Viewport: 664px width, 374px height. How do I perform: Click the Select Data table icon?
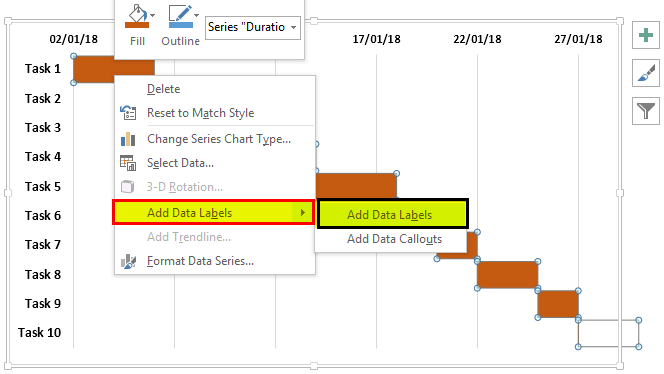coord(128,163)
